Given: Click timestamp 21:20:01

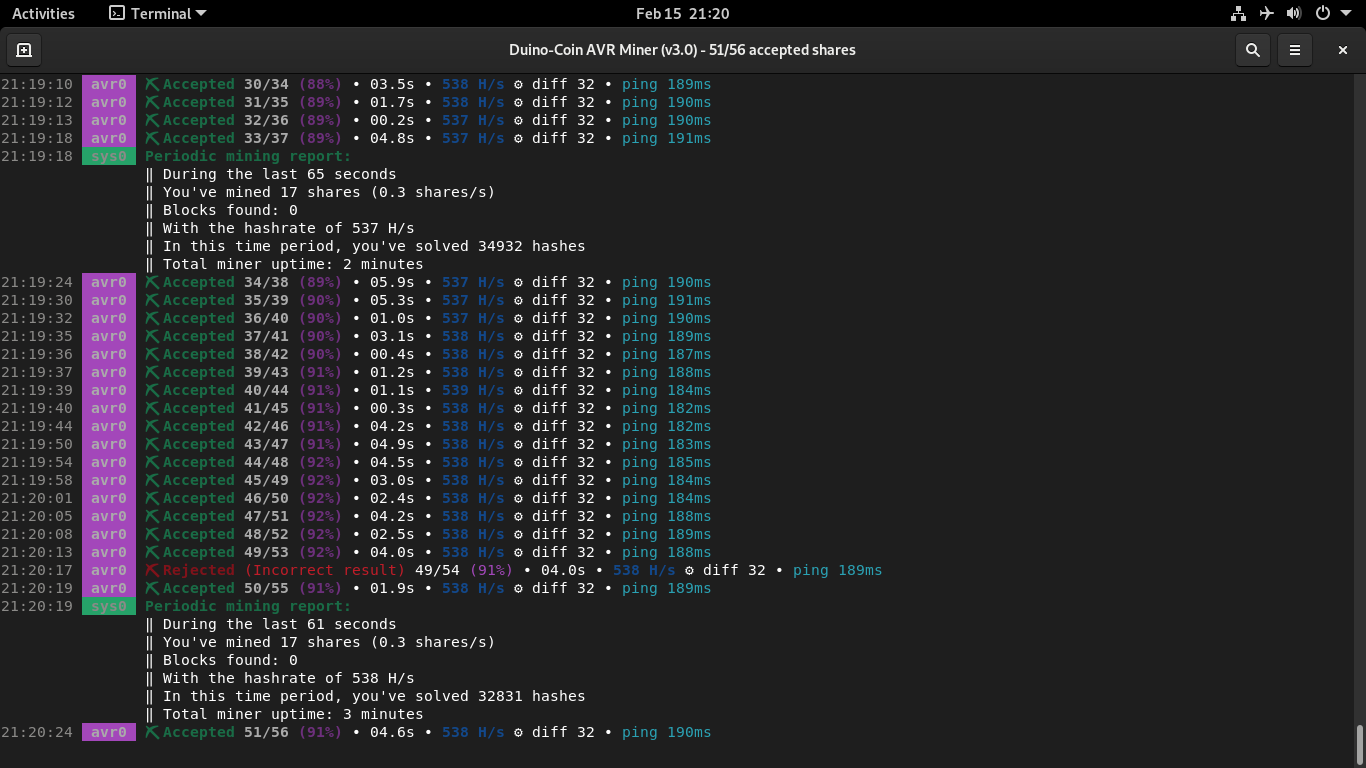Looking at the screenshot, I should [37, 498].
